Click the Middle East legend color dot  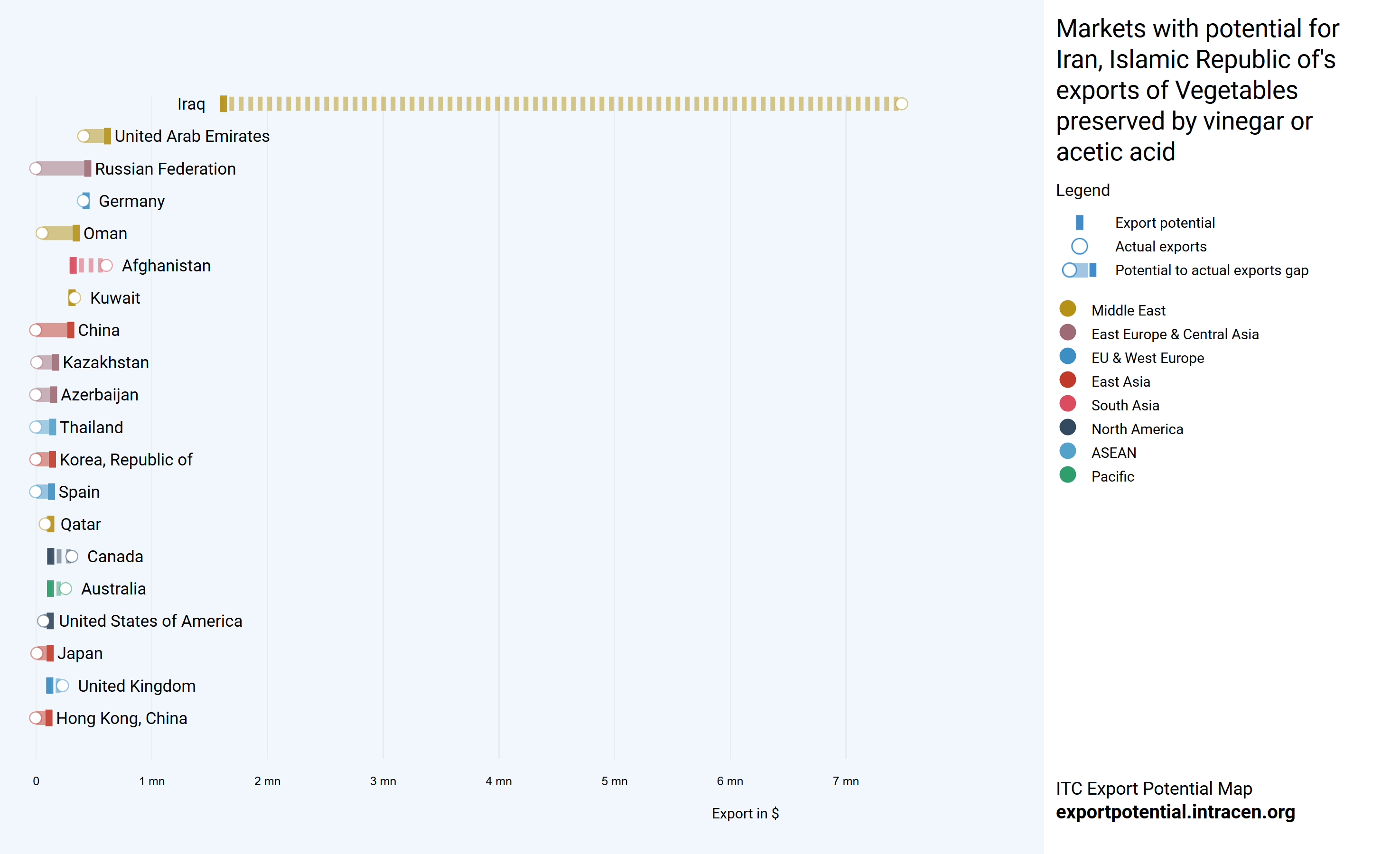tap(1068, 308)
